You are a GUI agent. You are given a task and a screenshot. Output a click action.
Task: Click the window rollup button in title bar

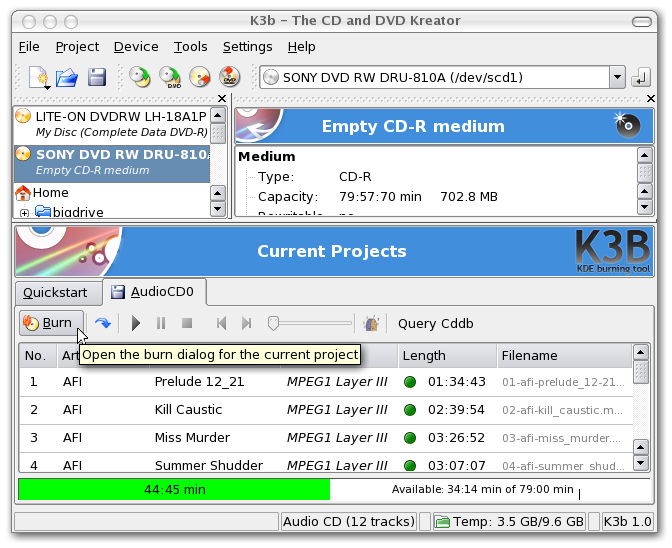642,21
